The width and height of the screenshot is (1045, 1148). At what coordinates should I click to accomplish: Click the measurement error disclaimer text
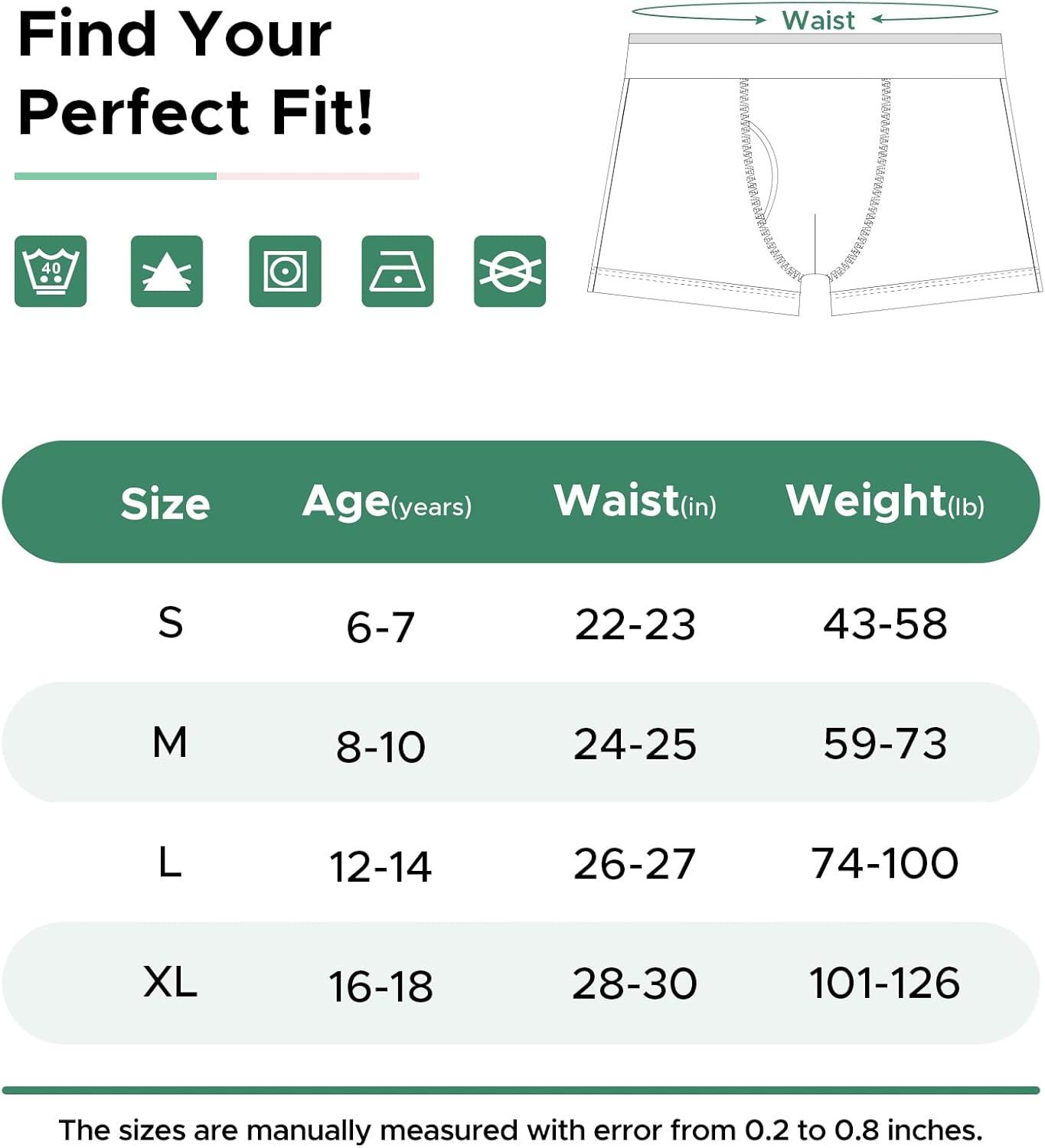tap(521, 1130)
